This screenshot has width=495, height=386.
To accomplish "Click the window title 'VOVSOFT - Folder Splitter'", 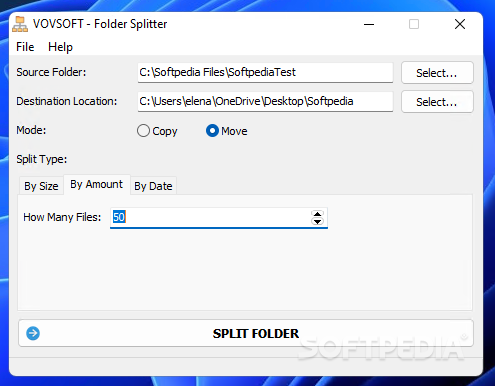I will pos(100,24).
